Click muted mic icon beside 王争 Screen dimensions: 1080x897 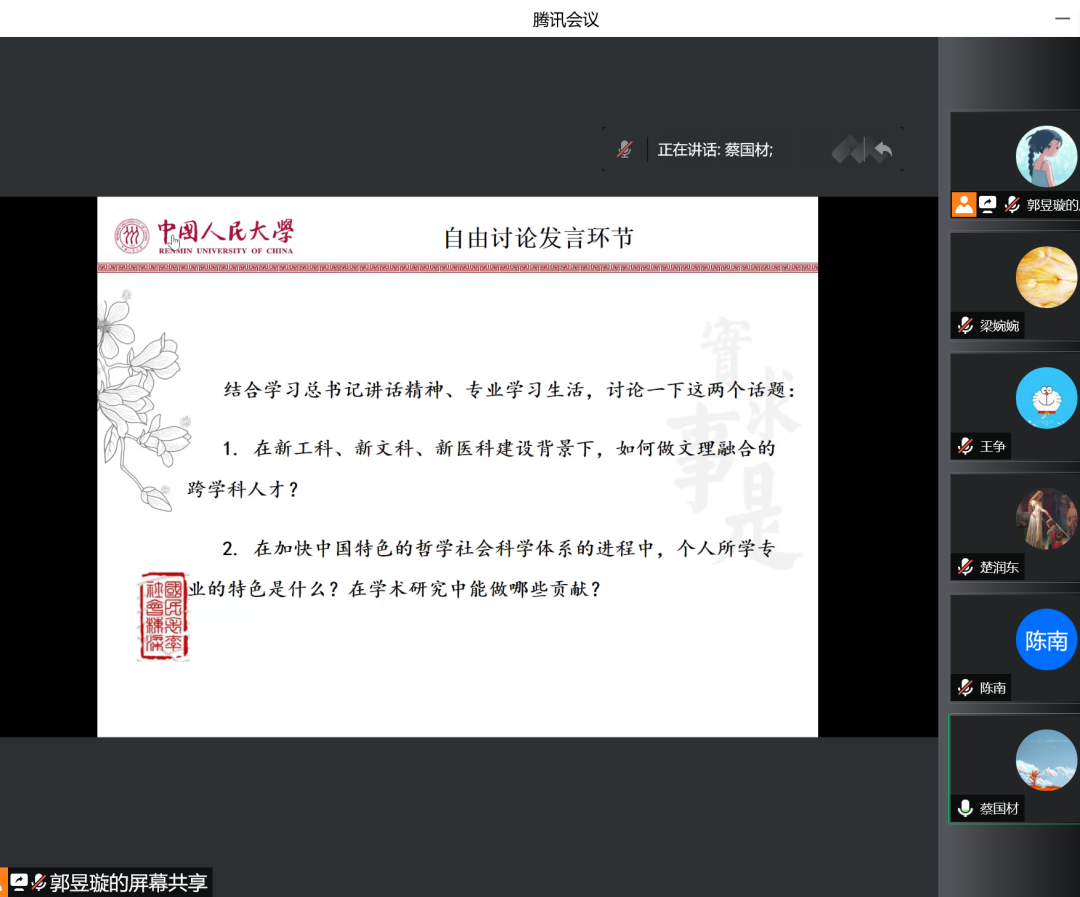(965, 446)
